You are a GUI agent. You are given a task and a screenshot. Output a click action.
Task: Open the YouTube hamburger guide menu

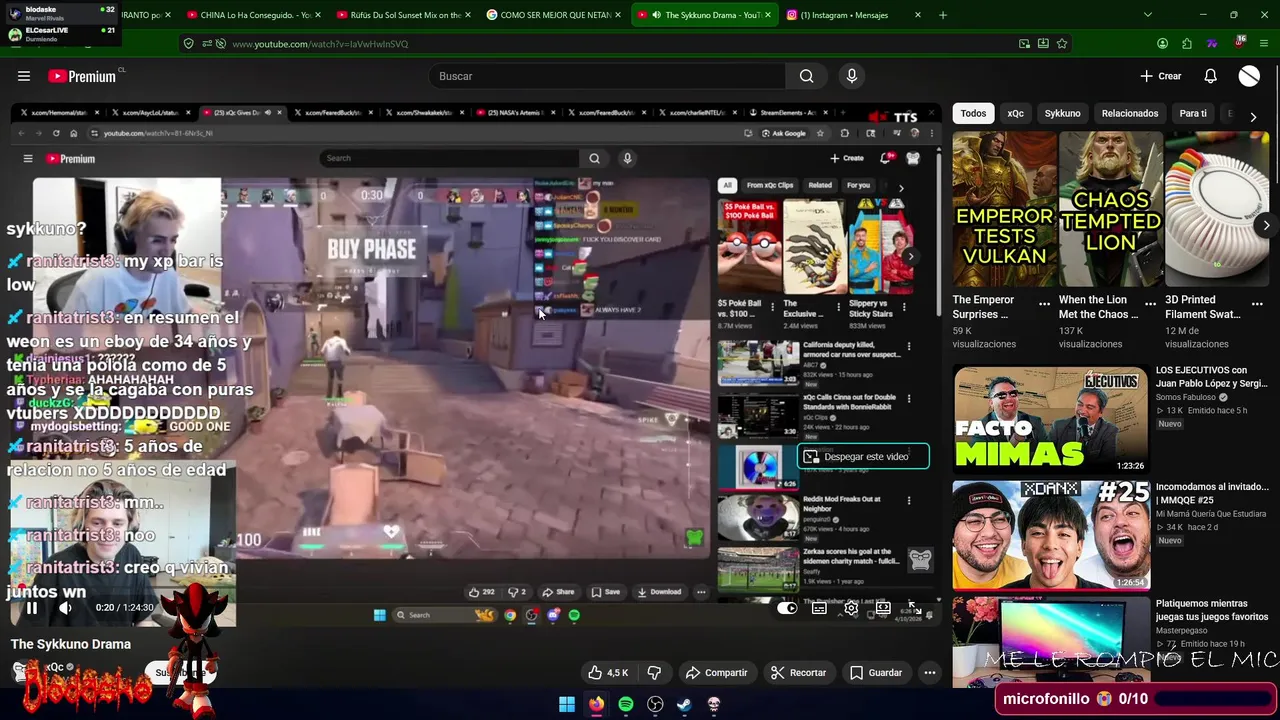24,76
